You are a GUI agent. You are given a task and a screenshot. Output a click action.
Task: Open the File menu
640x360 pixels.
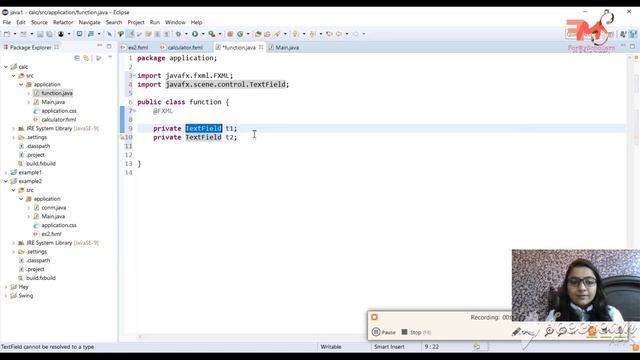pos(7,22)
